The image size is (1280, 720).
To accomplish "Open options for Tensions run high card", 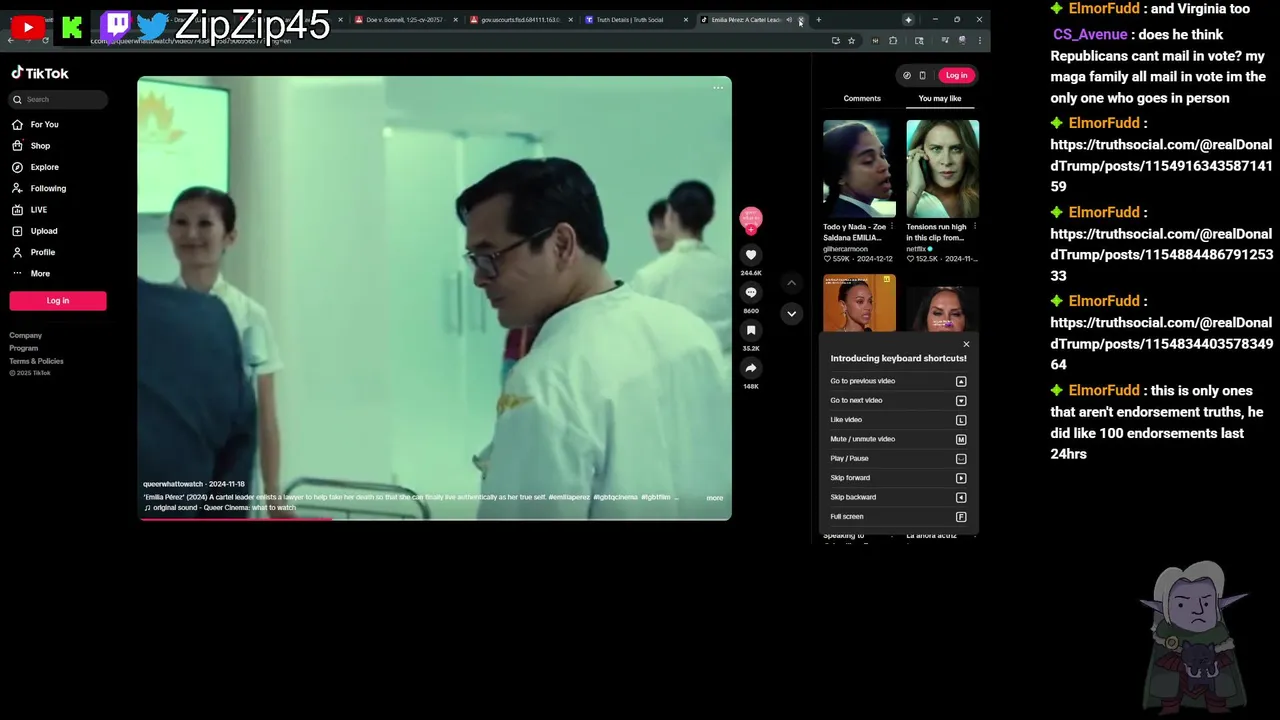I will (x=975, y=227).
